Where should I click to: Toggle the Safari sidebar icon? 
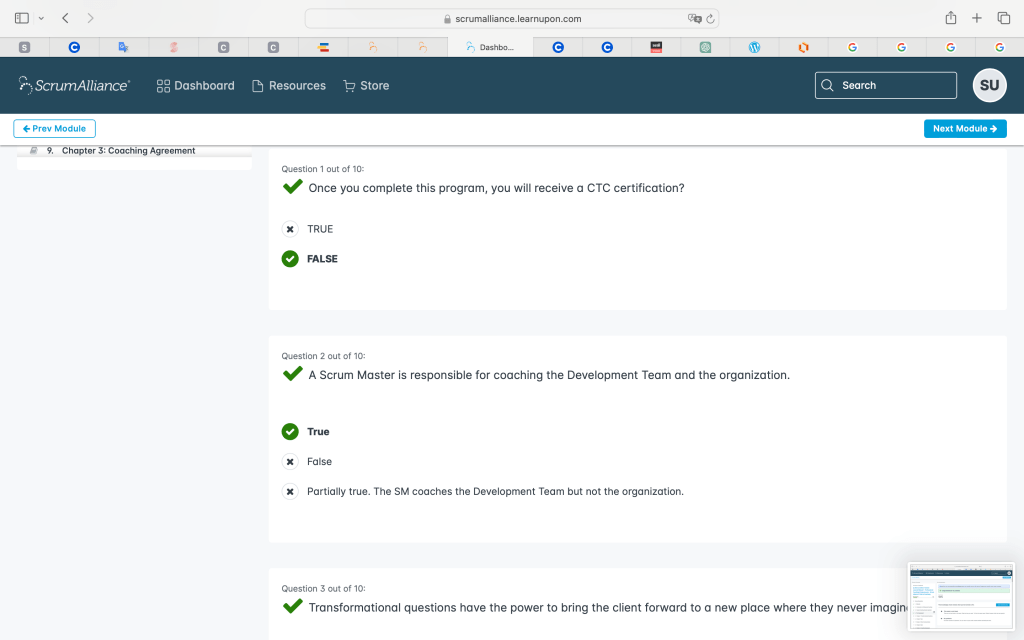click(22, 18)
